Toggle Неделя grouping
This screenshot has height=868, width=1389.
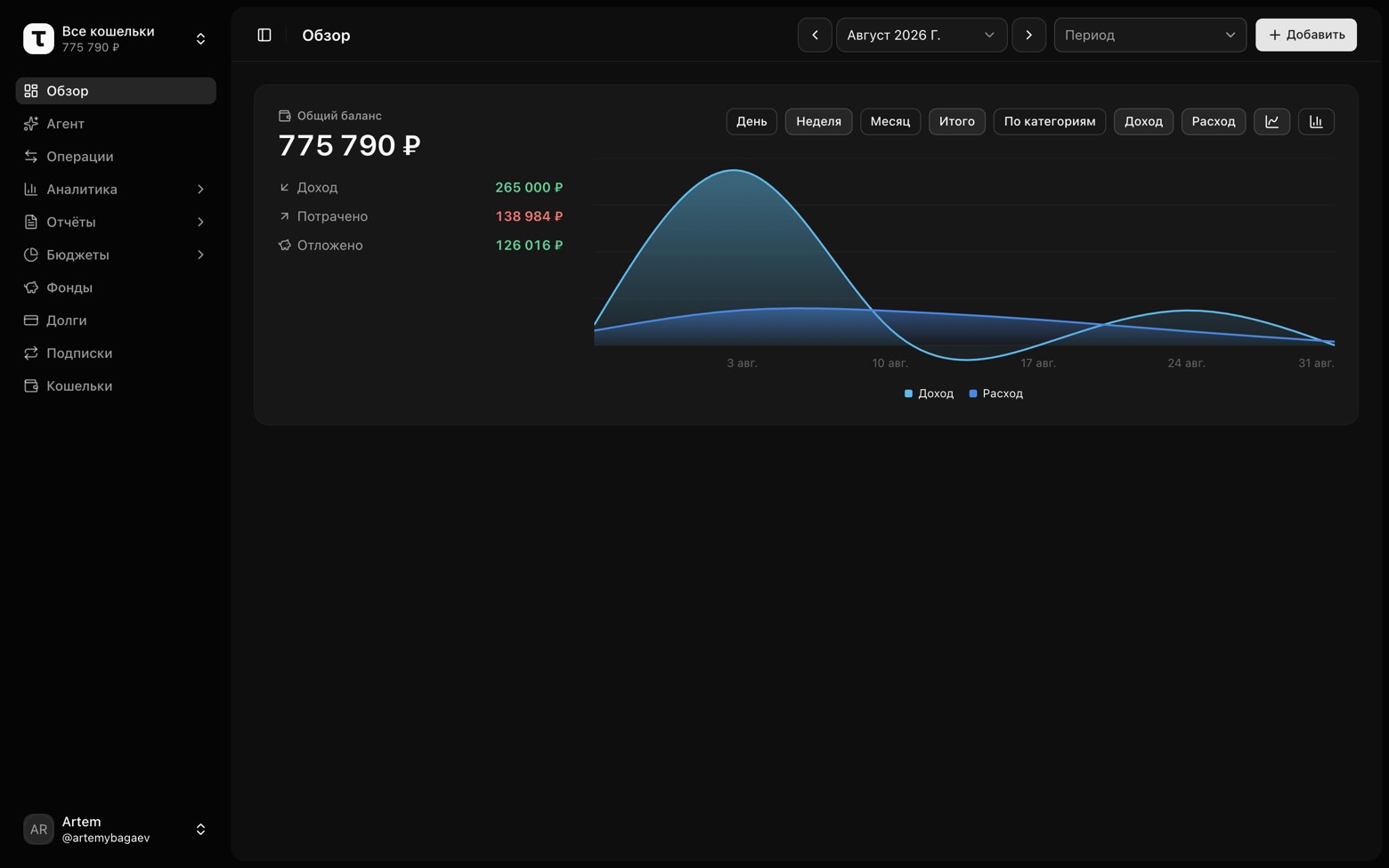coord(818,122)
